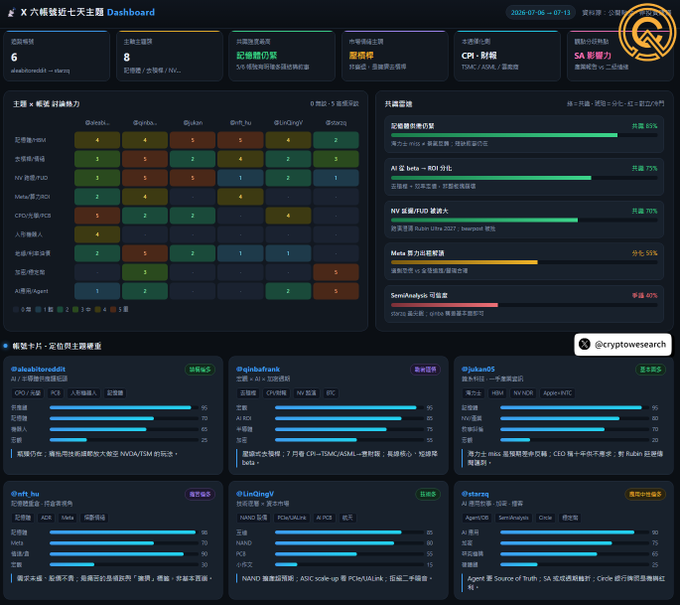Image resolution: width=680 pixels, height=605 pixels.
Task: Click the AI PCB tag in @LinQingV card
Action: (324, 517)
